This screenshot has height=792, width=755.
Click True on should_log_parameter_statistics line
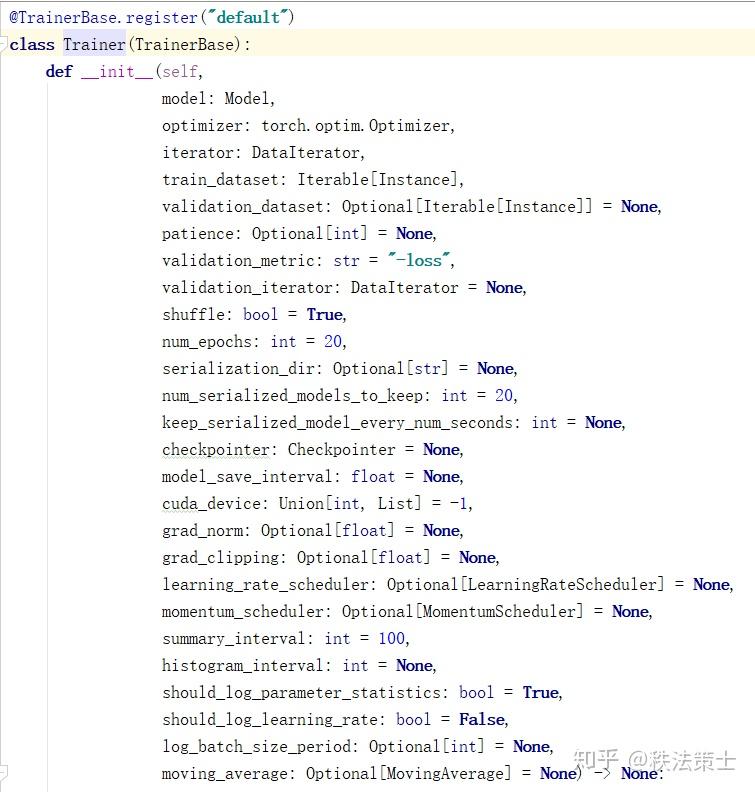tap(540, 693)
